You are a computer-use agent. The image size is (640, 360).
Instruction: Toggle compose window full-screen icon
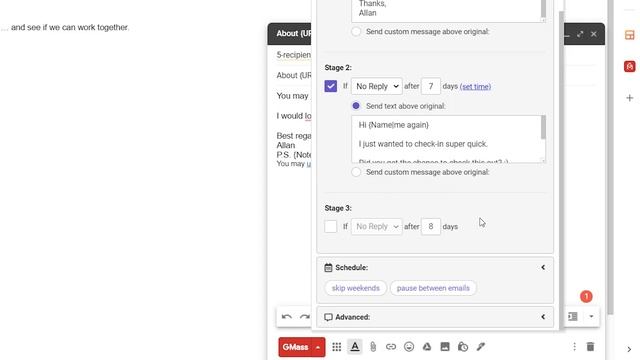(x=580, y=34)
